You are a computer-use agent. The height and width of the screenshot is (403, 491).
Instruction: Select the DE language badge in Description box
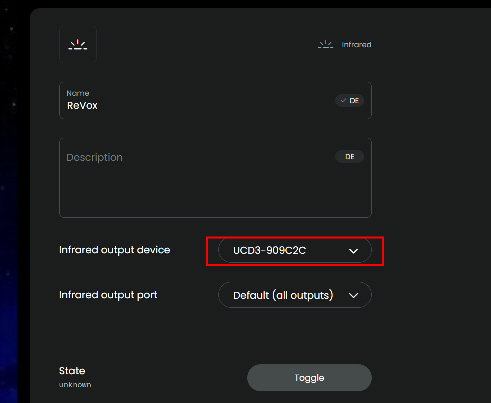point(350,156)
